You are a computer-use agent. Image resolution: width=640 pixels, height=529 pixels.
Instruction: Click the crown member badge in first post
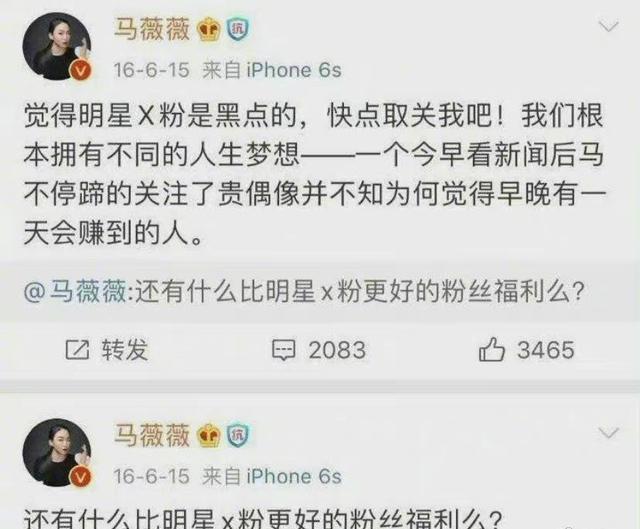[x=209, y=31]
